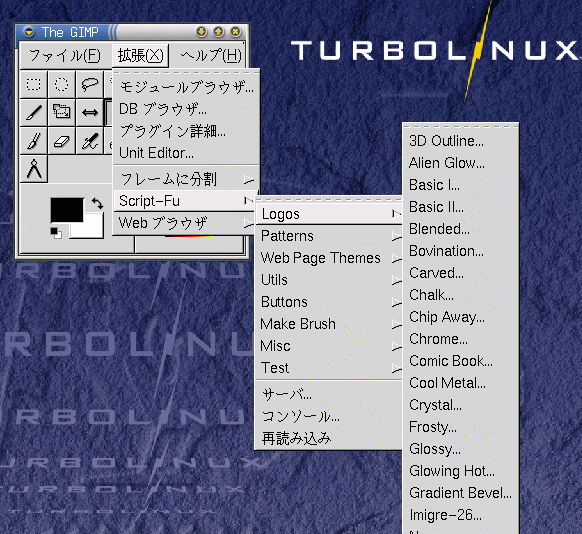Expand the Script-Fu submenu

click(x=186, y=201)
